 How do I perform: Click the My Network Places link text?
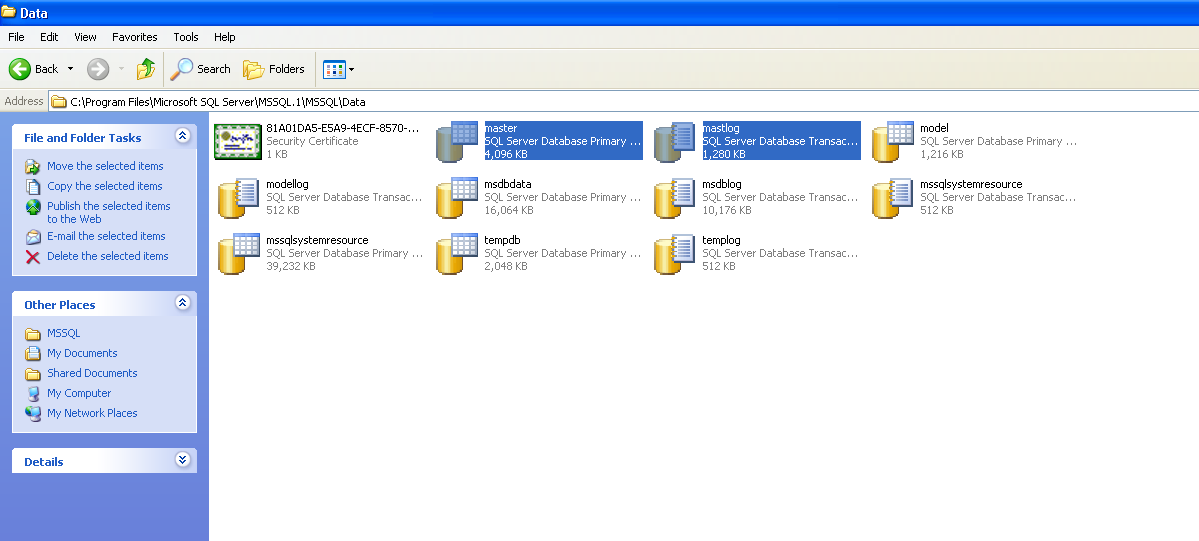93,413
